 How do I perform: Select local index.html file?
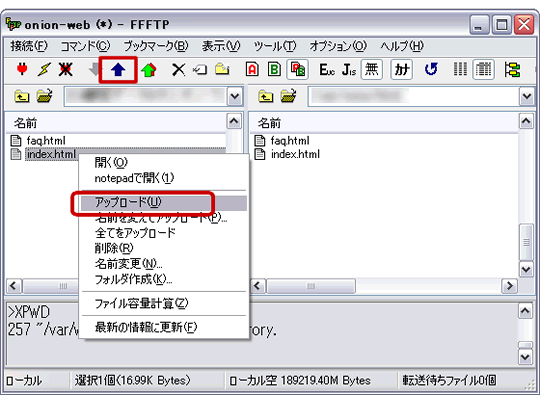(43, 154)
